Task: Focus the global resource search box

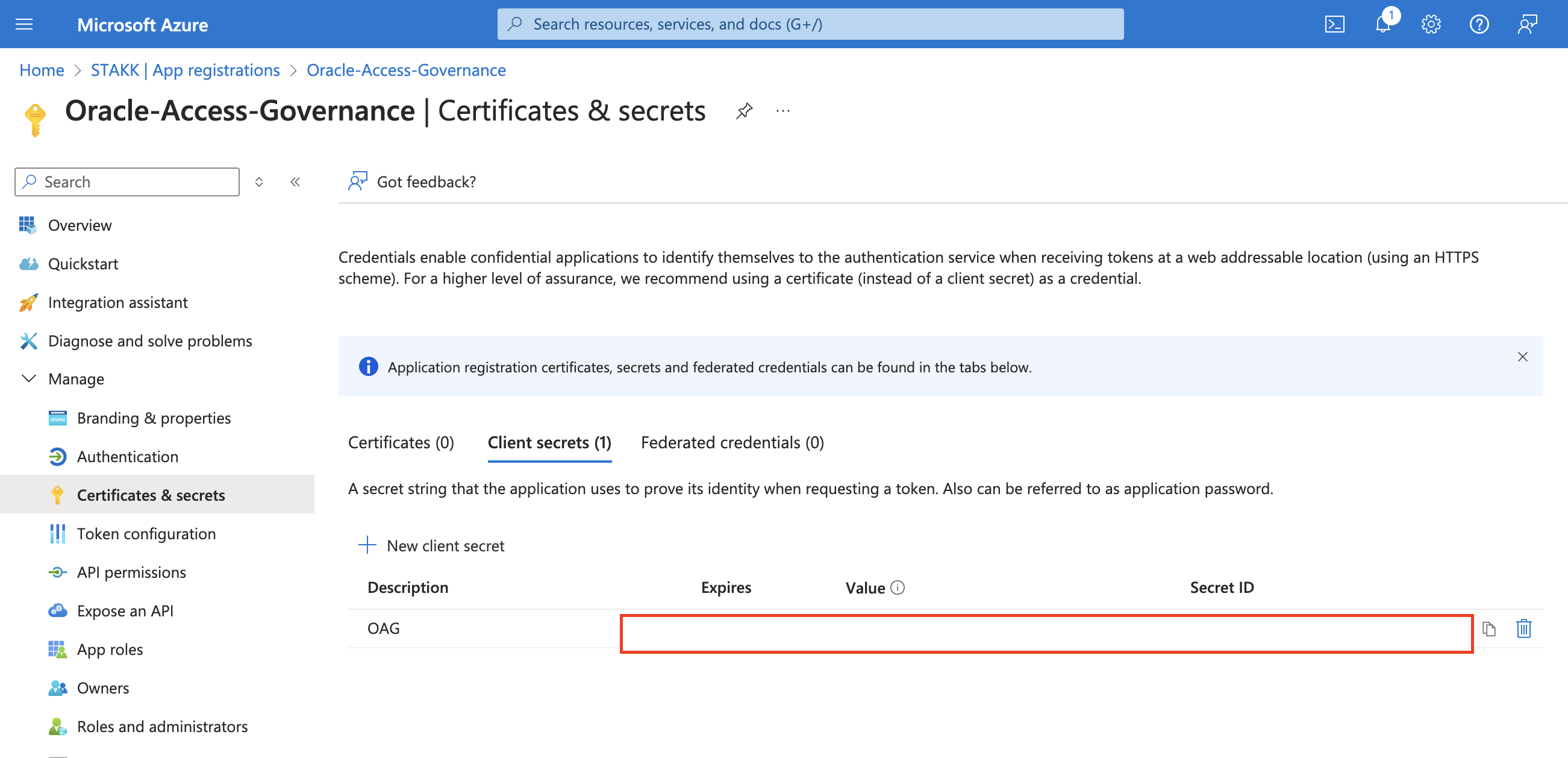Action: pos(810,24)
